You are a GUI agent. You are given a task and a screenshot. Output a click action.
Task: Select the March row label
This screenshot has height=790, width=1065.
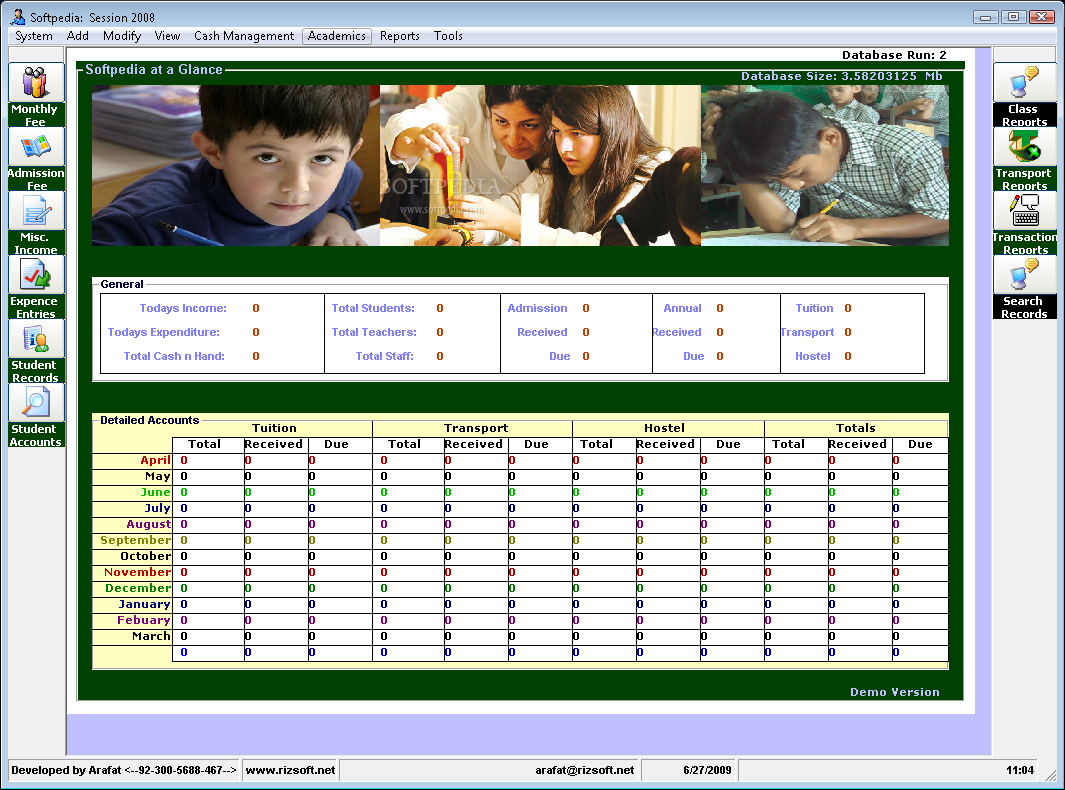151,636
